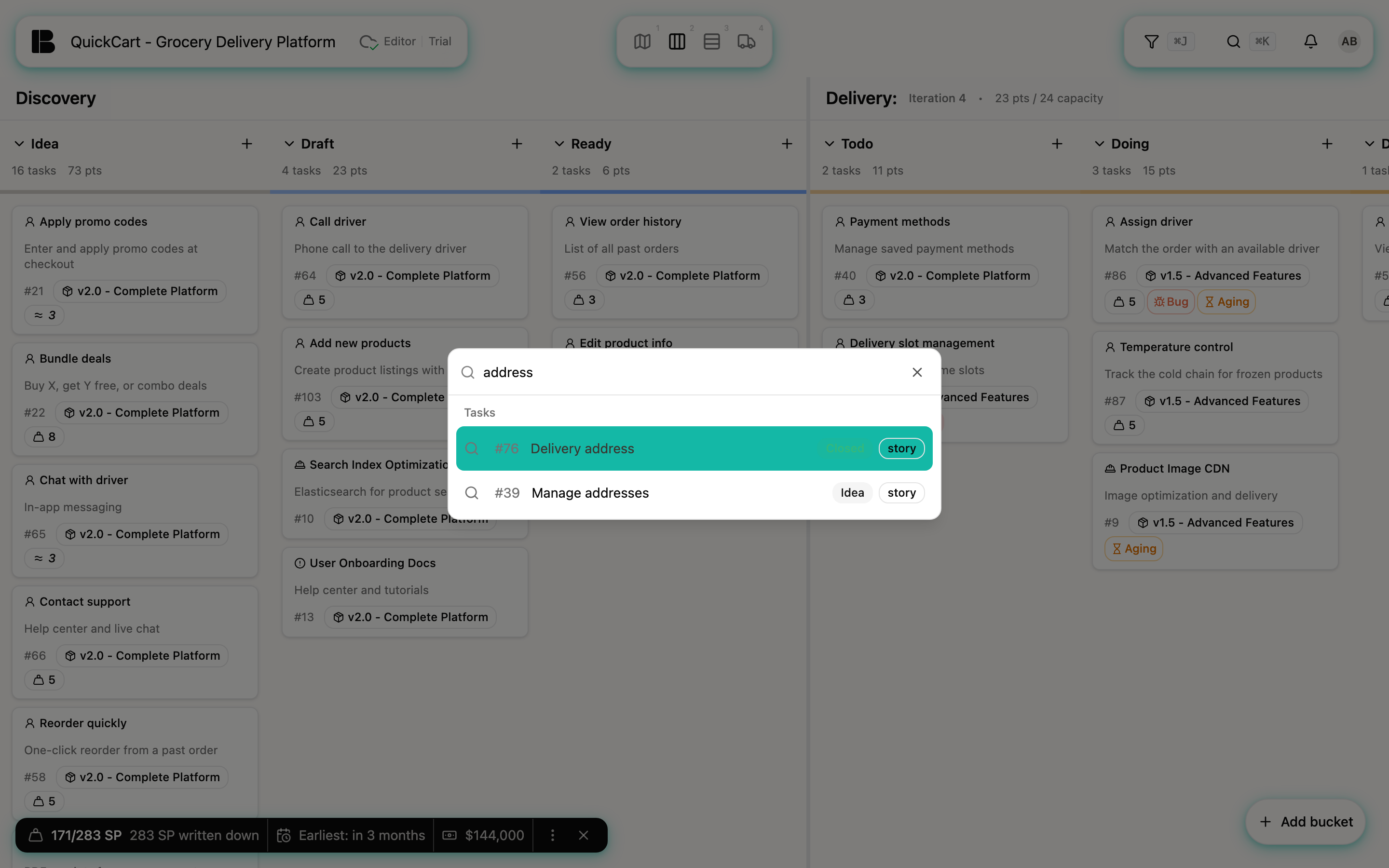Click the QuickCart app logo icon
This screenshot has width=1389, height=868.
pyautogui.click(x=43, y=41)
